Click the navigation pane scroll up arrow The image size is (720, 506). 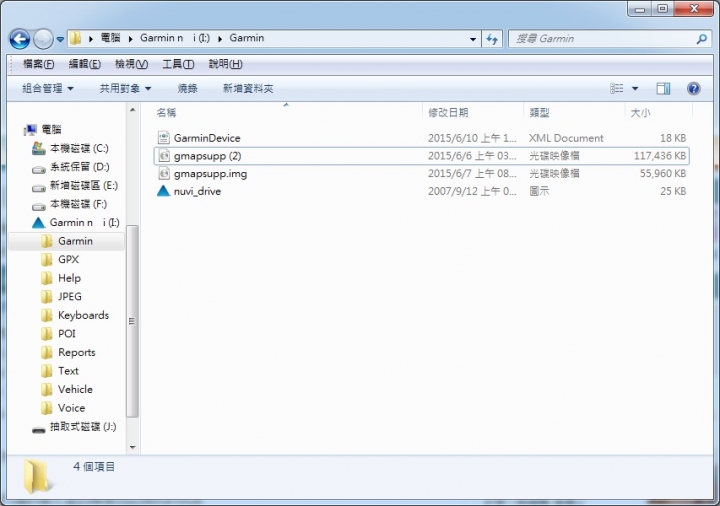point(132,110)
